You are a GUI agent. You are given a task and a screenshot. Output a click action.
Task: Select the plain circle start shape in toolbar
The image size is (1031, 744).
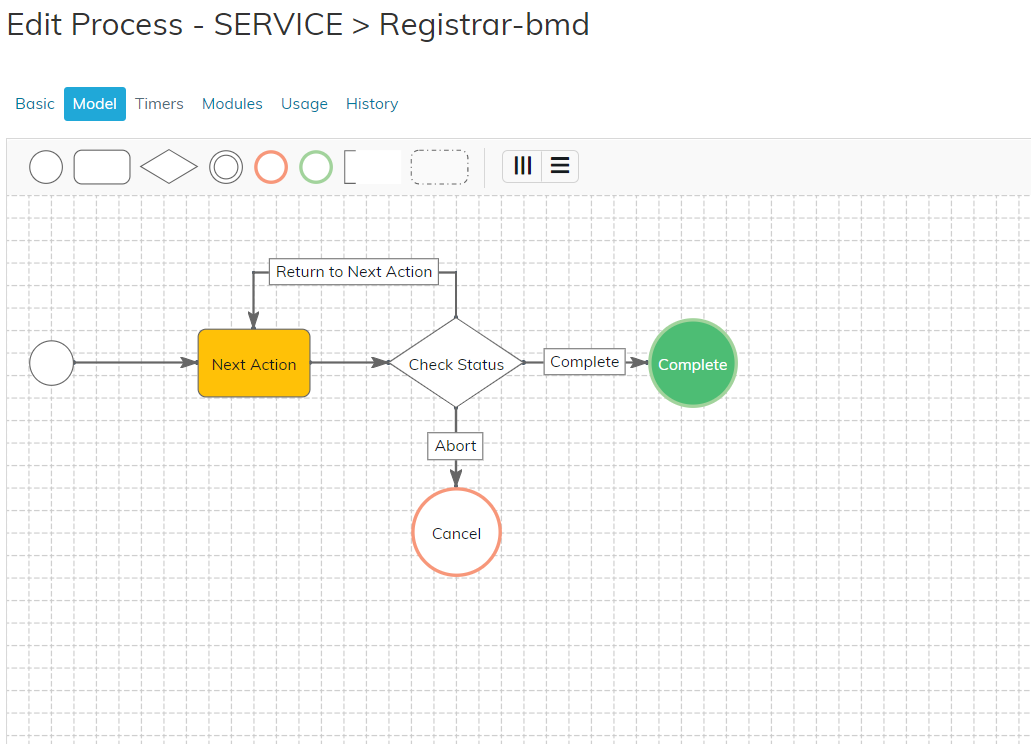(x=46, y=167)
